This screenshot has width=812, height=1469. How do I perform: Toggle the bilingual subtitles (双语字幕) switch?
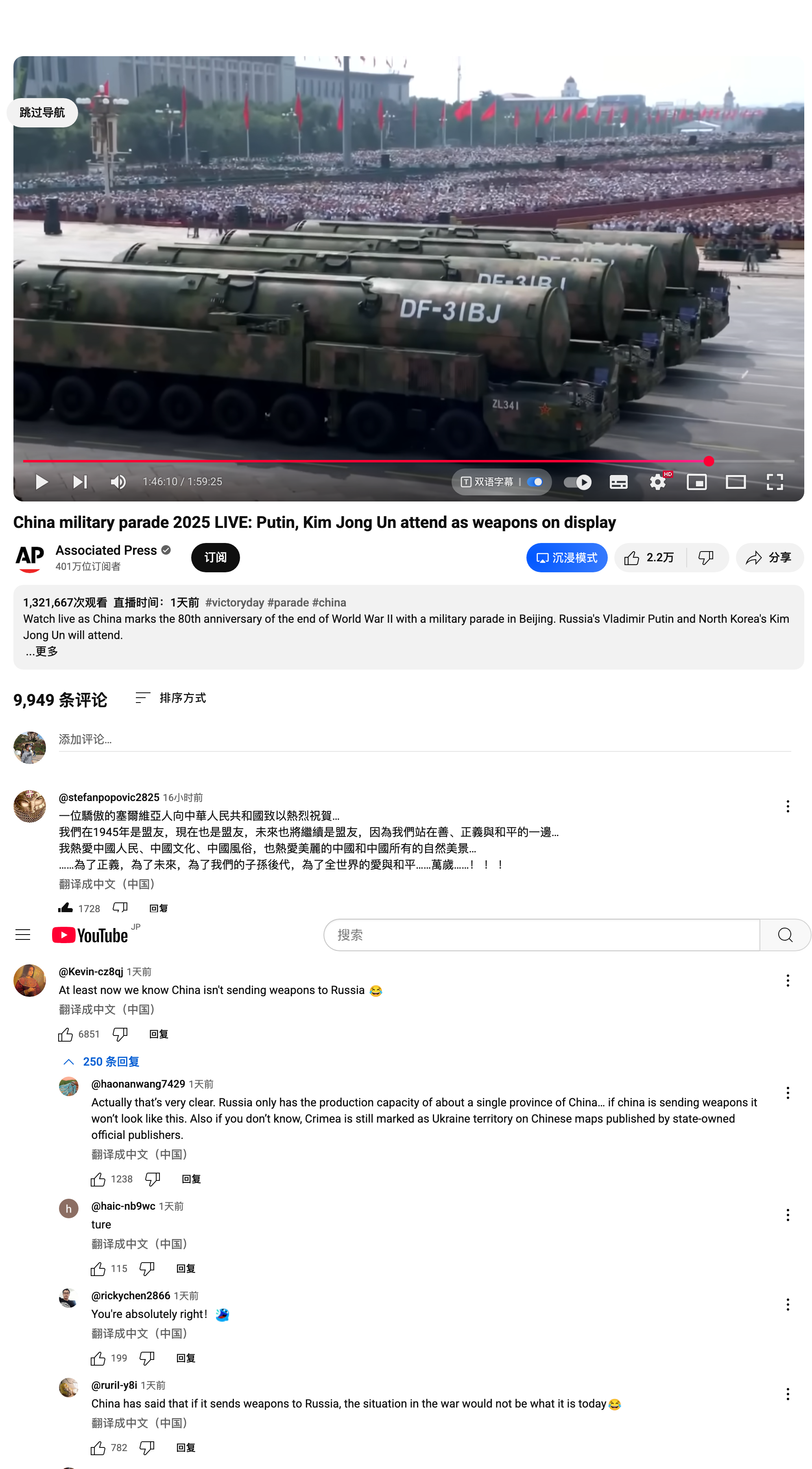coord(535,482)
